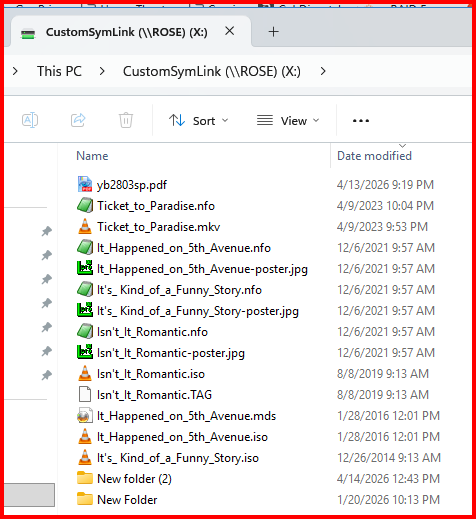Click image icon of It_Happened_on_5th_Avenue-poster.jpg

pos(85,268)
